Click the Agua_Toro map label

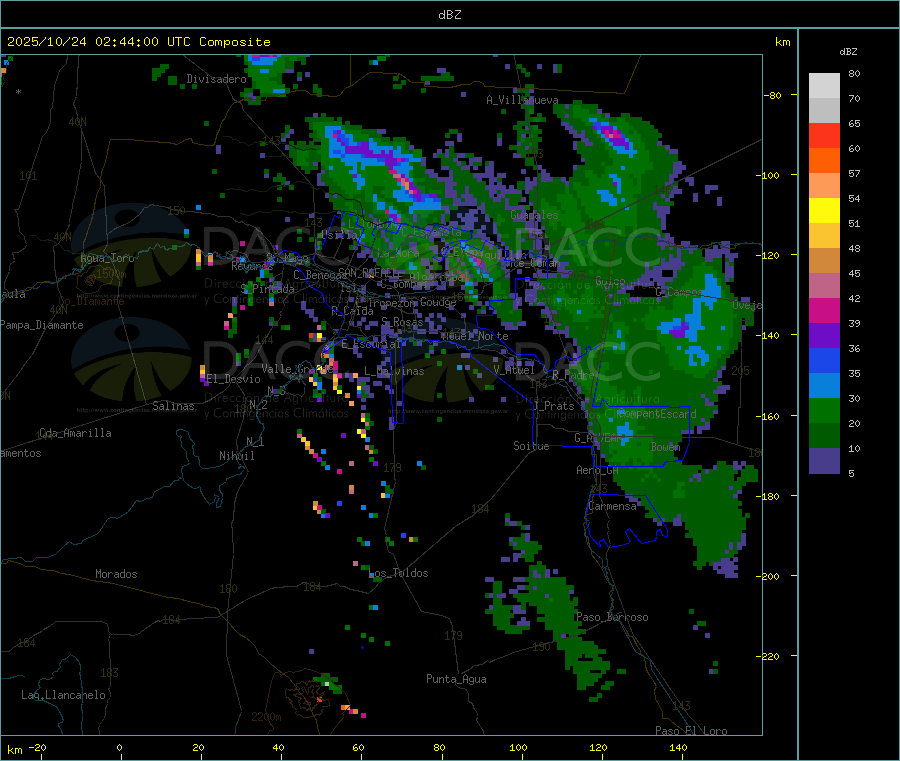tap(107, 258)
